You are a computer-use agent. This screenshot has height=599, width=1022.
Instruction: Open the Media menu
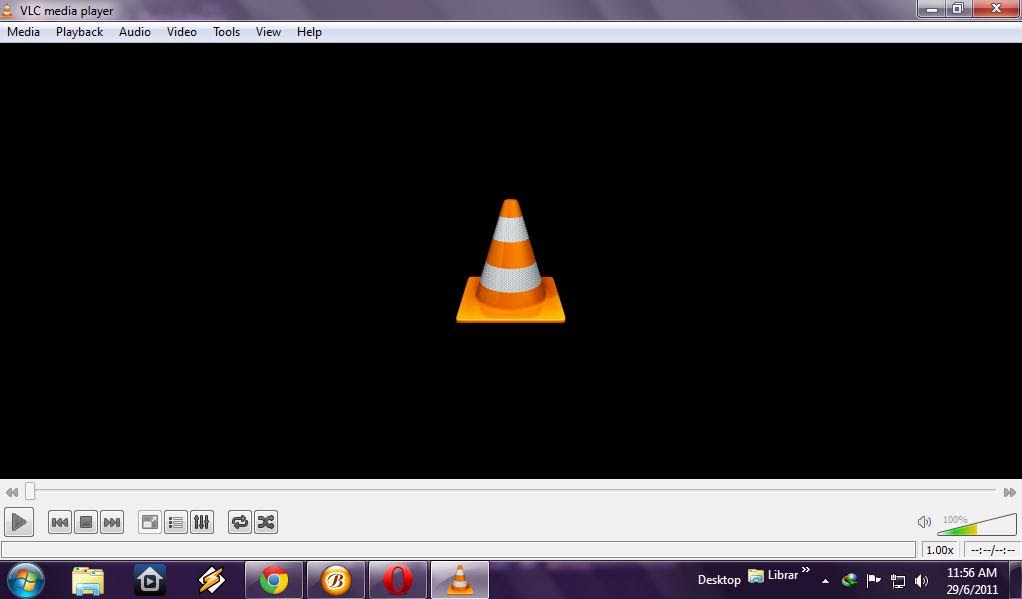[x=23, y=31]
